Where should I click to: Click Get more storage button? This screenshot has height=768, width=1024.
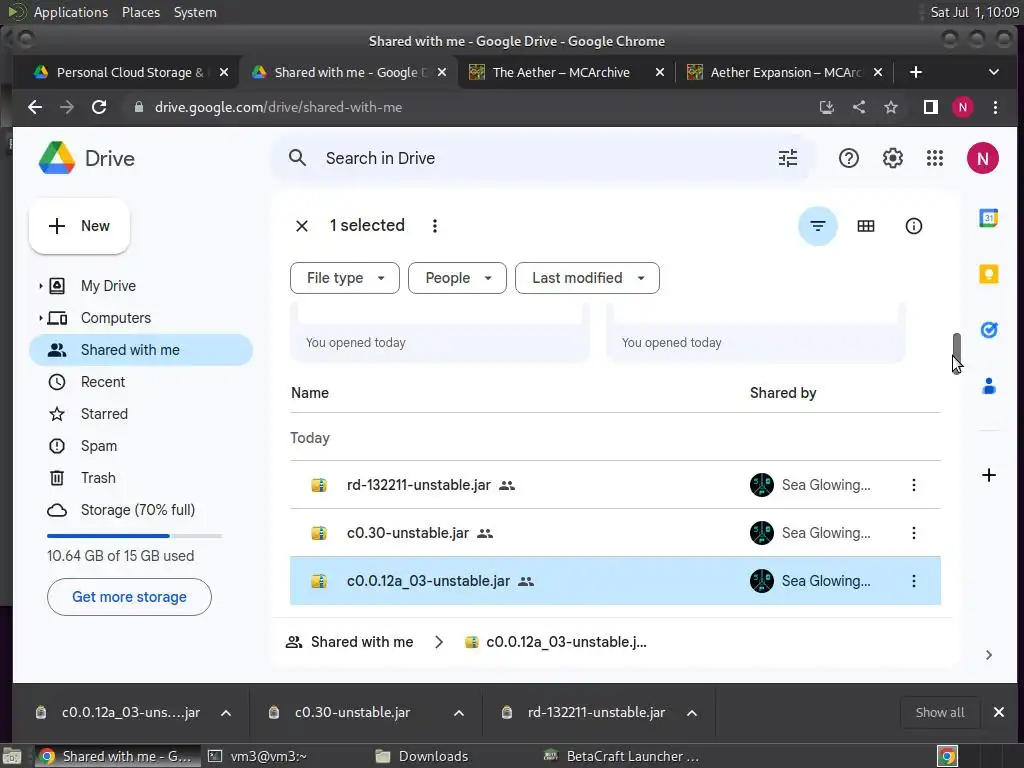[x=129, y=597]
